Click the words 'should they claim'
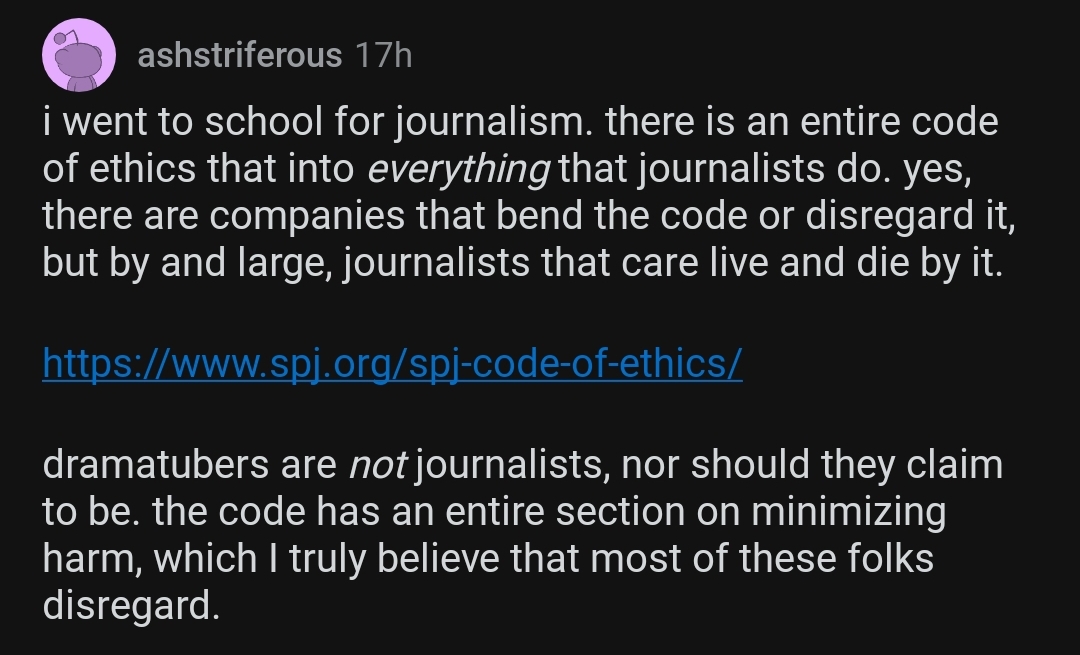Image resolution: width=1080 pixels, height=655 pixels. pos(847,464)
